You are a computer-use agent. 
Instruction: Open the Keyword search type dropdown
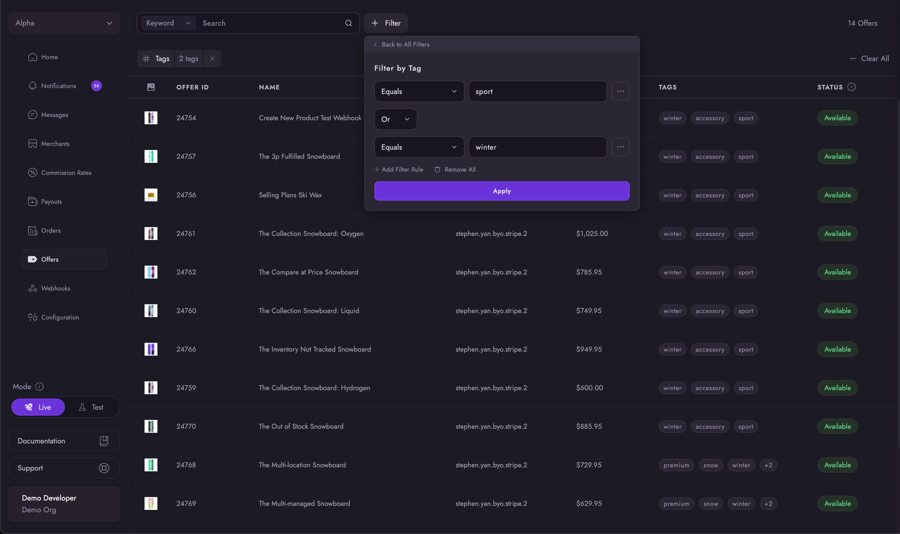[x=168, y=23]
